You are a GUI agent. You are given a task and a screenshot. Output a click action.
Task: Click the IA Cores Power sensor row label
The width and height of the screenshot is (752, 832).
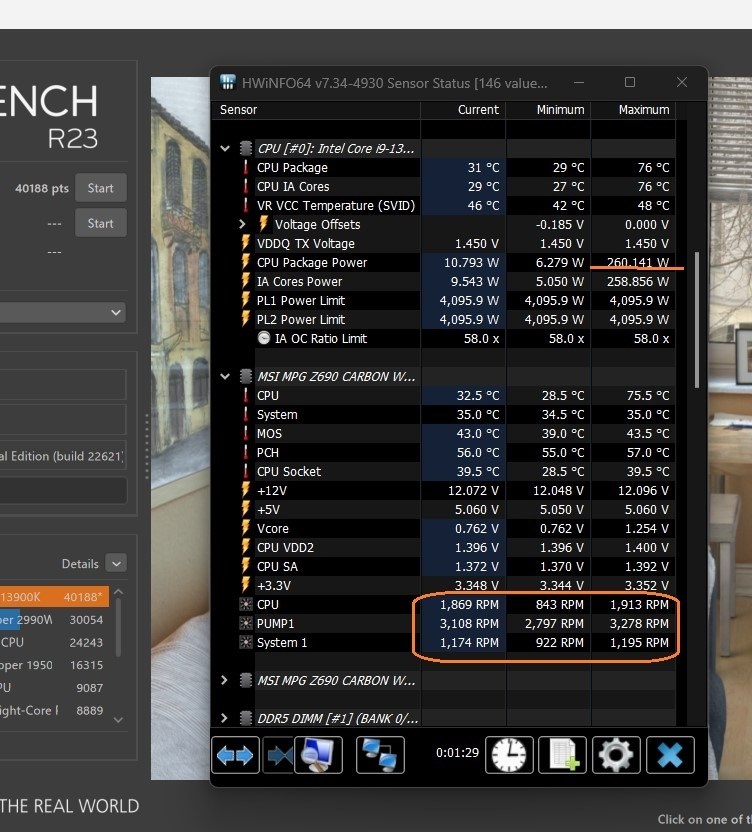[299, 282]
